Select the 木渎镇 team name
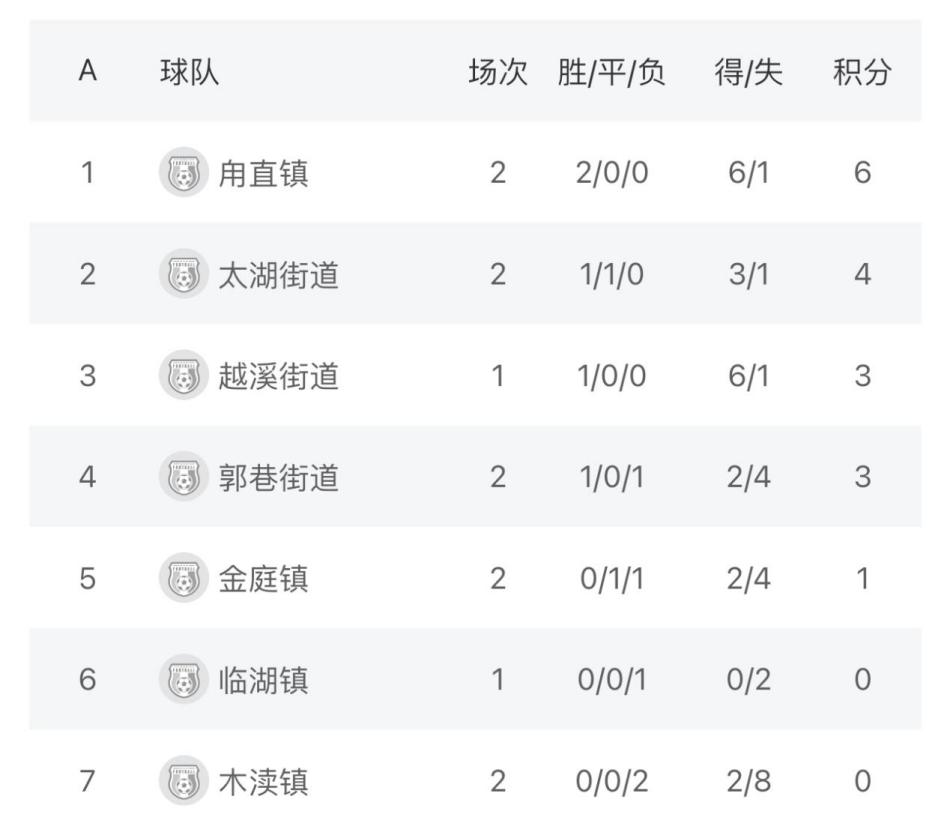950x829 pixels. (263, 782)
